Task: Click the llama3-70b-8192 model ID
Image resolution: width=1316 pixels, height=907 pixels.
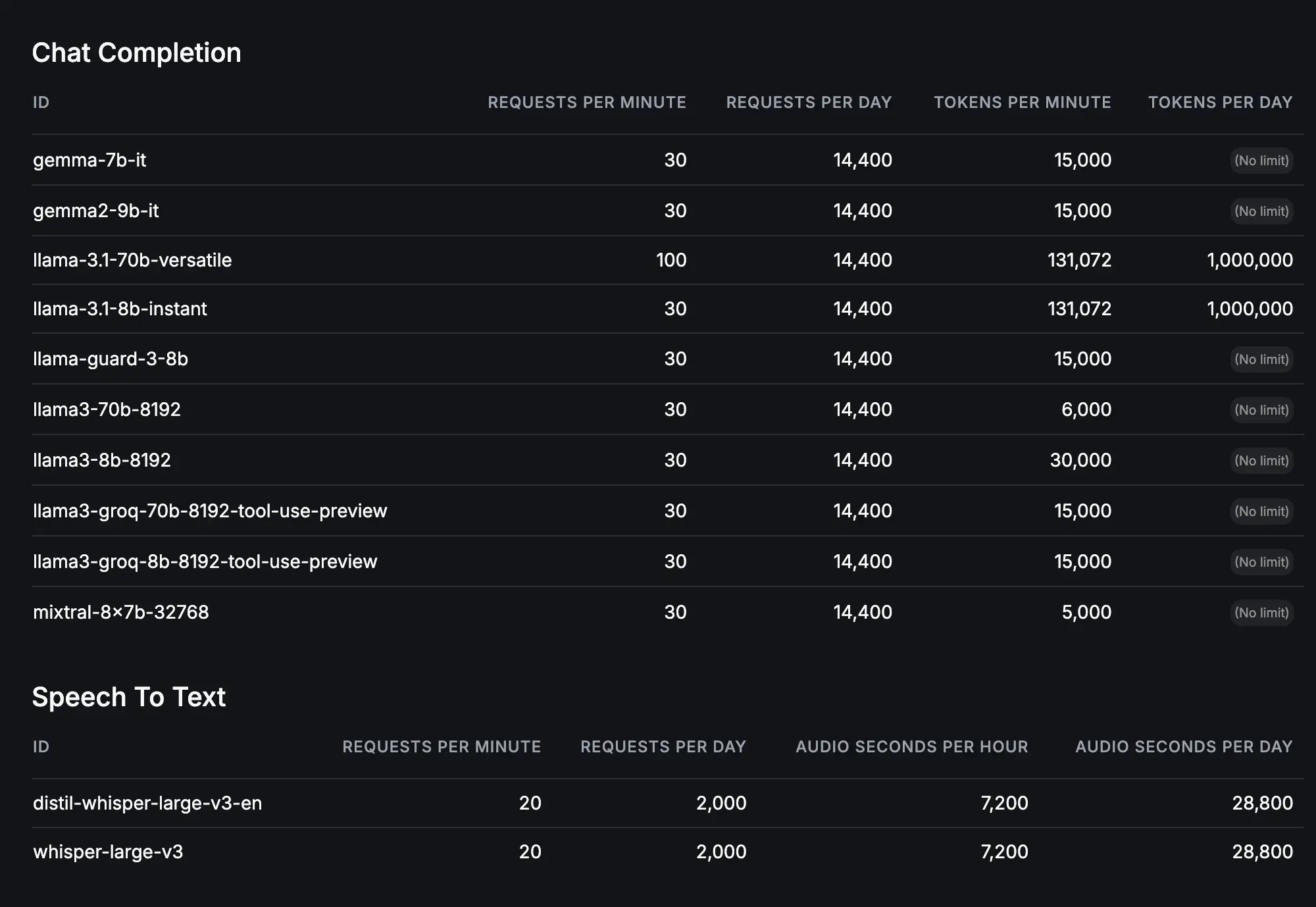Action: 107,409
